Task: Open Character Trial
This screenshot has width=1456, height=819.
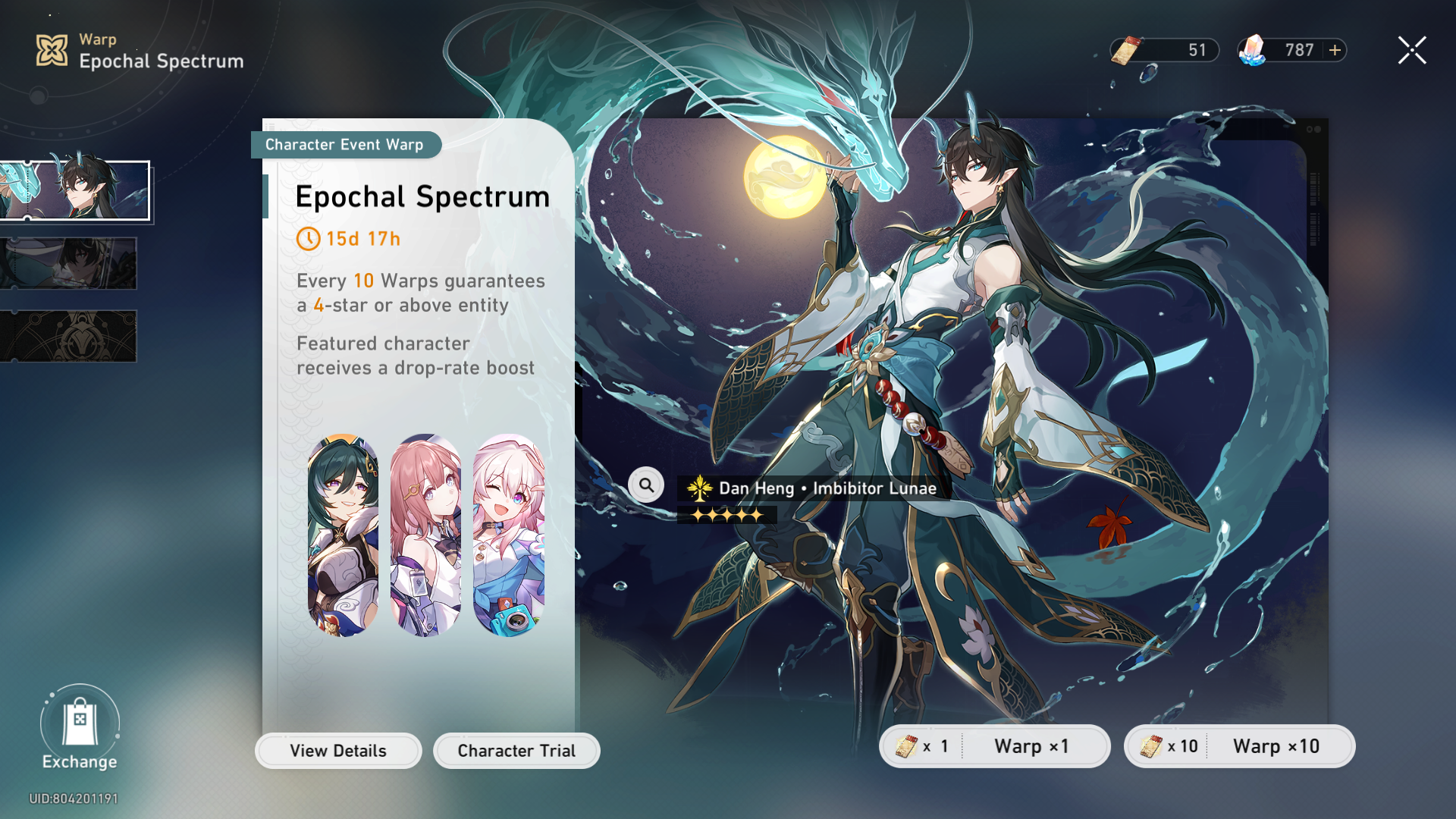Action: (516, 751)
